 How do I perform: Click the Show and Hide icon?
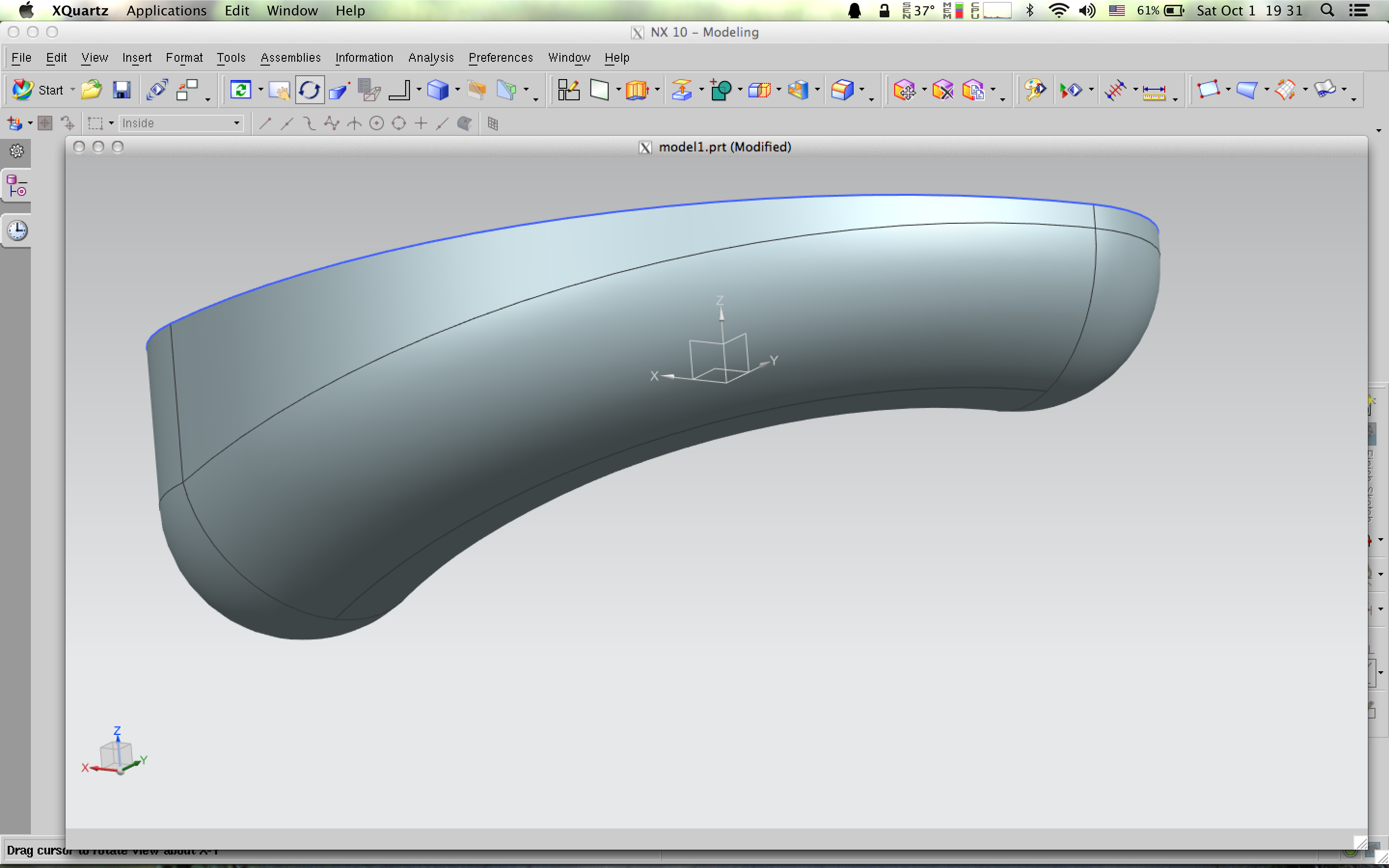click(1071, 90)
